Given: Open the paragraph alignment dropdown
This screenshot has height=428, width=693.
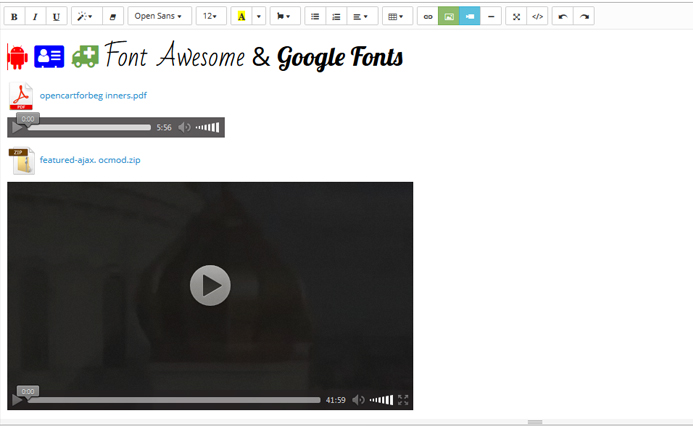Looking at the screenshot, I should click(x=362, y=16).
